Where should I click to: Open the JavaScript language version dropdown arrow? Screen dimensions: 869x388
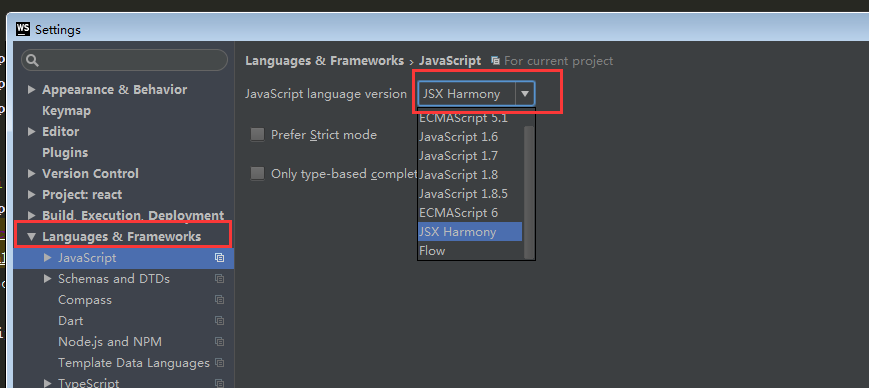pos(525,94)
